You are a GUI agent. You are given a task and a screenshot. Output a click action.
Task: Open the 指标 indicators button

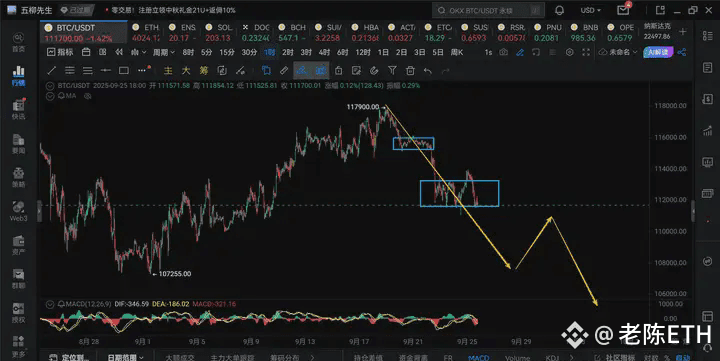coord(60,52)
